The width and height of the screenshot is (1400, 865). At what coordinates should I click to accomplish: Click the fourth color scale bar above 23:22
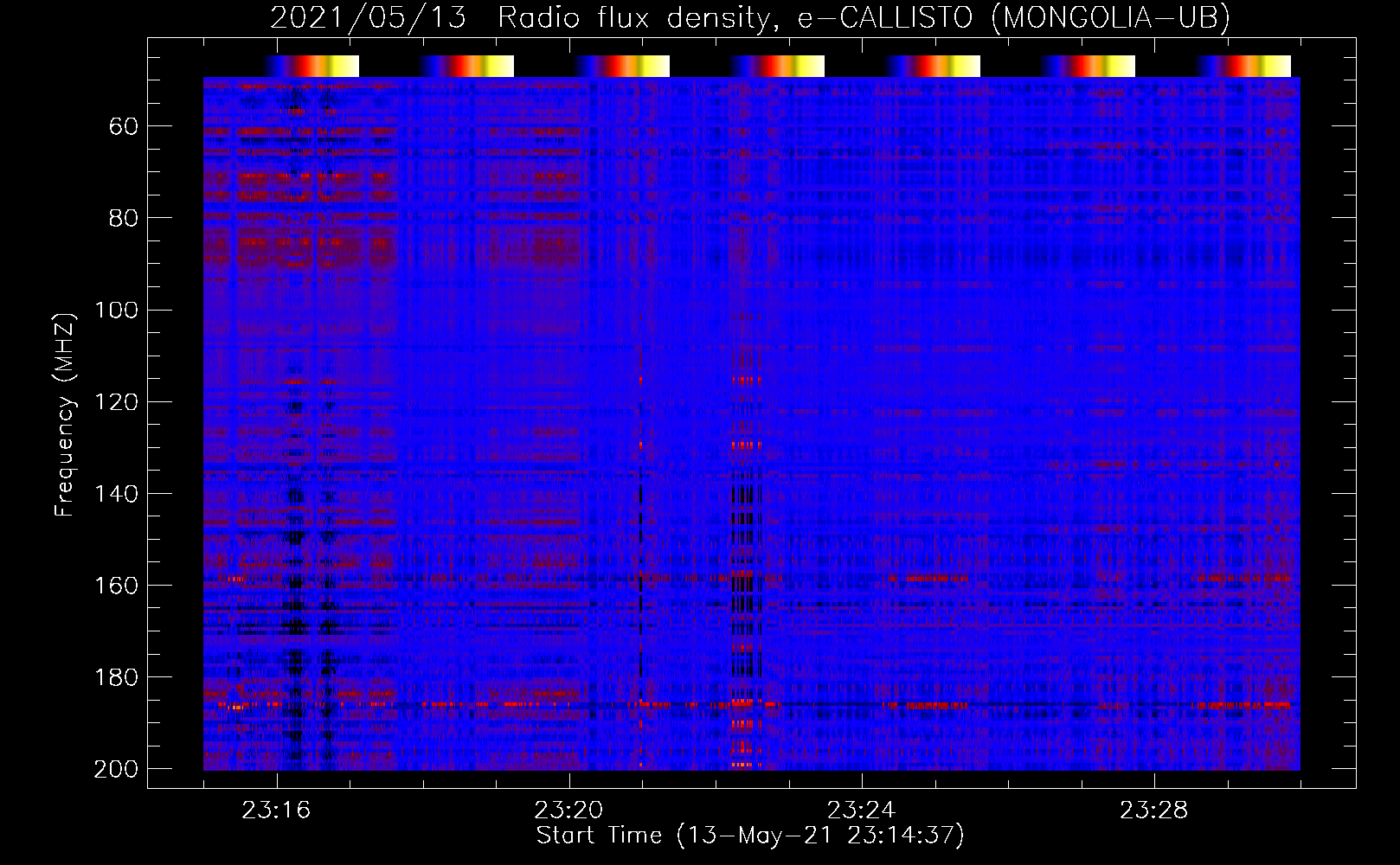[x=777, y=66]
